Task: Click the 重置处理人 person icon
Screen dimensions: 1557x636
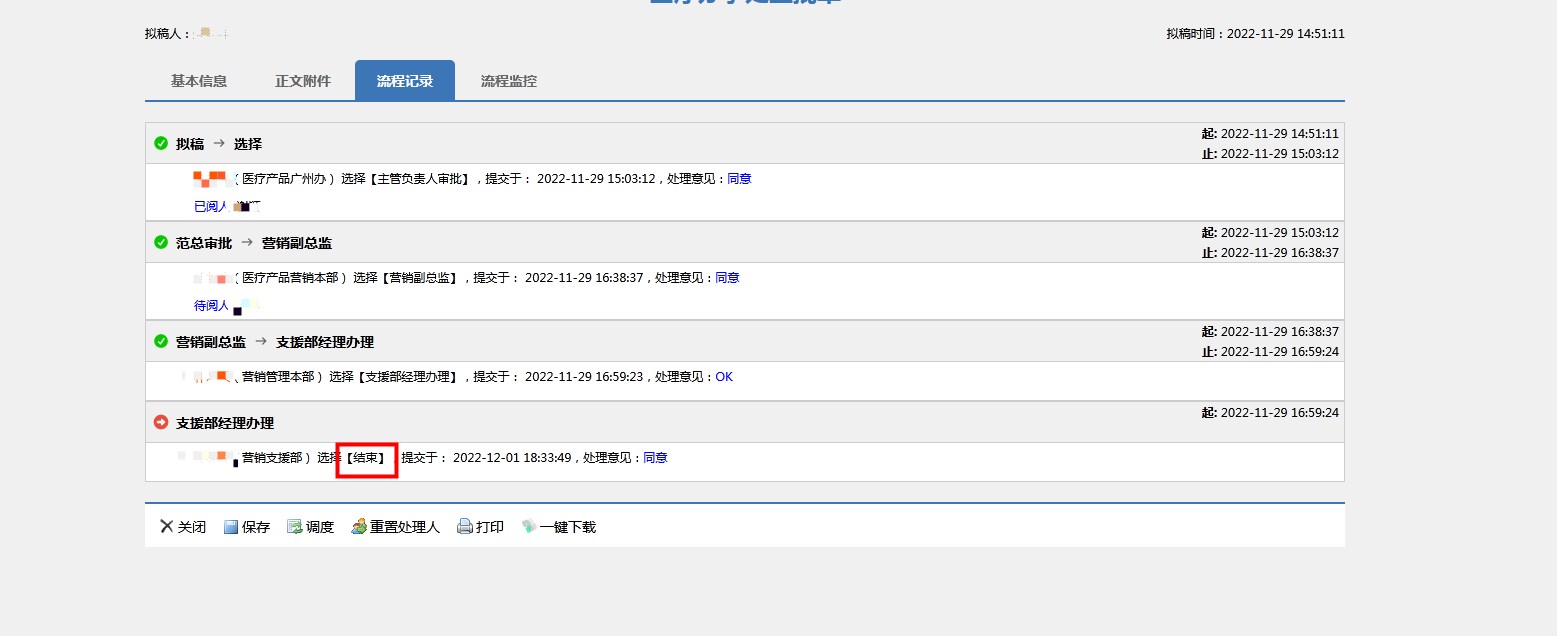Action: point(359,527)
